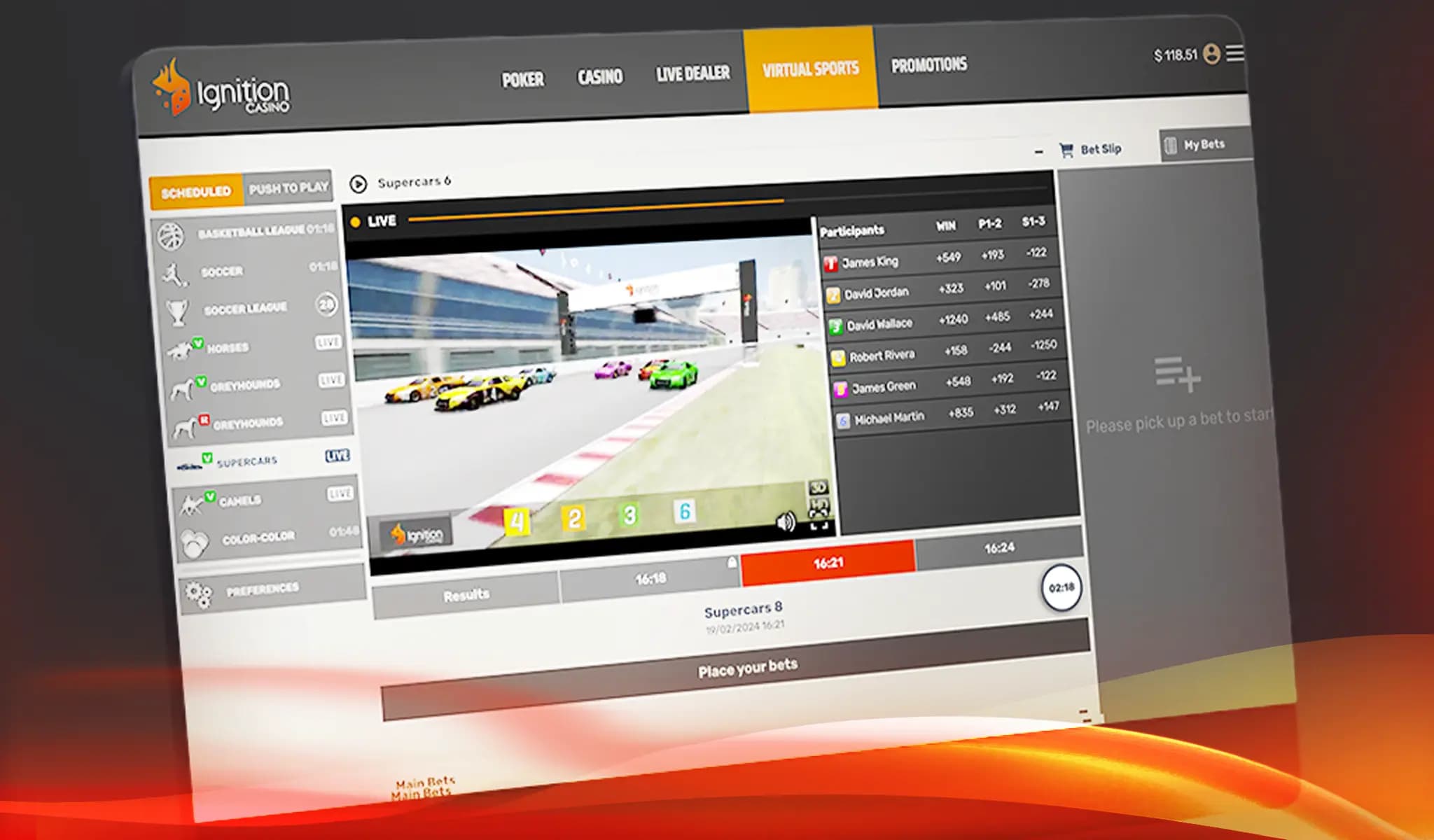
Task: Toggle SD video quality
Action: click(818, 486)
